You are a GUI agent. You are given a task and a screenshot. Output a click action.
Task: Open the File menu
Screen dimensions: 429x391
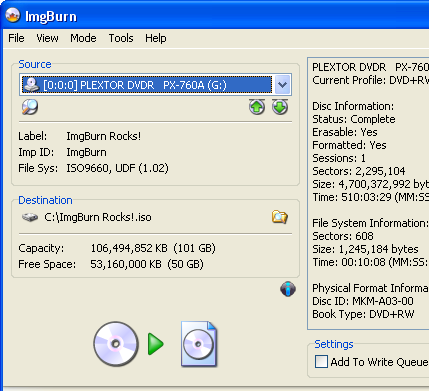16,38
